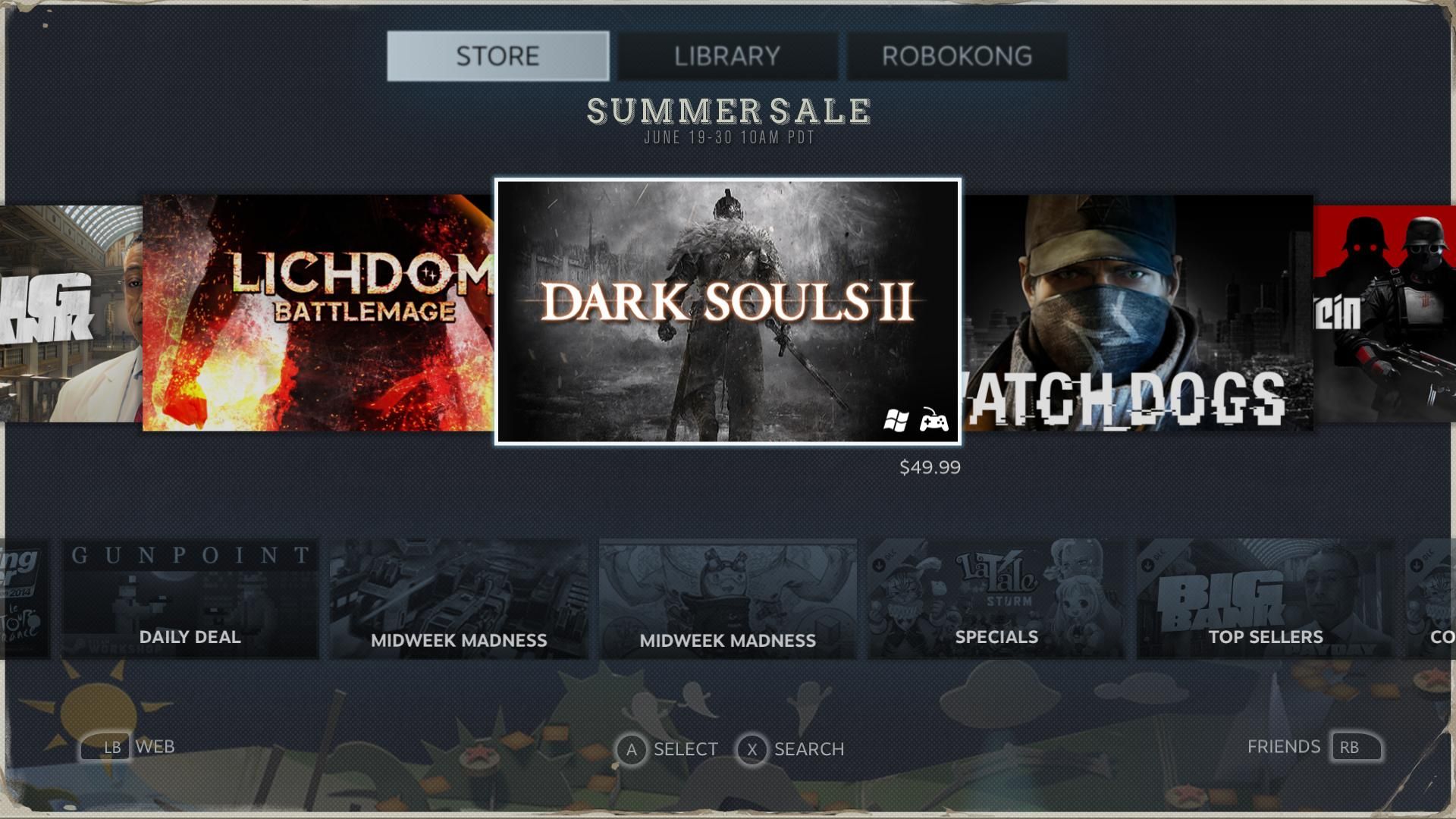Viewport: 1456px width, 819px height.
Task: Select the Store tab
Action: pyautogui.click(x=498, y=56)
